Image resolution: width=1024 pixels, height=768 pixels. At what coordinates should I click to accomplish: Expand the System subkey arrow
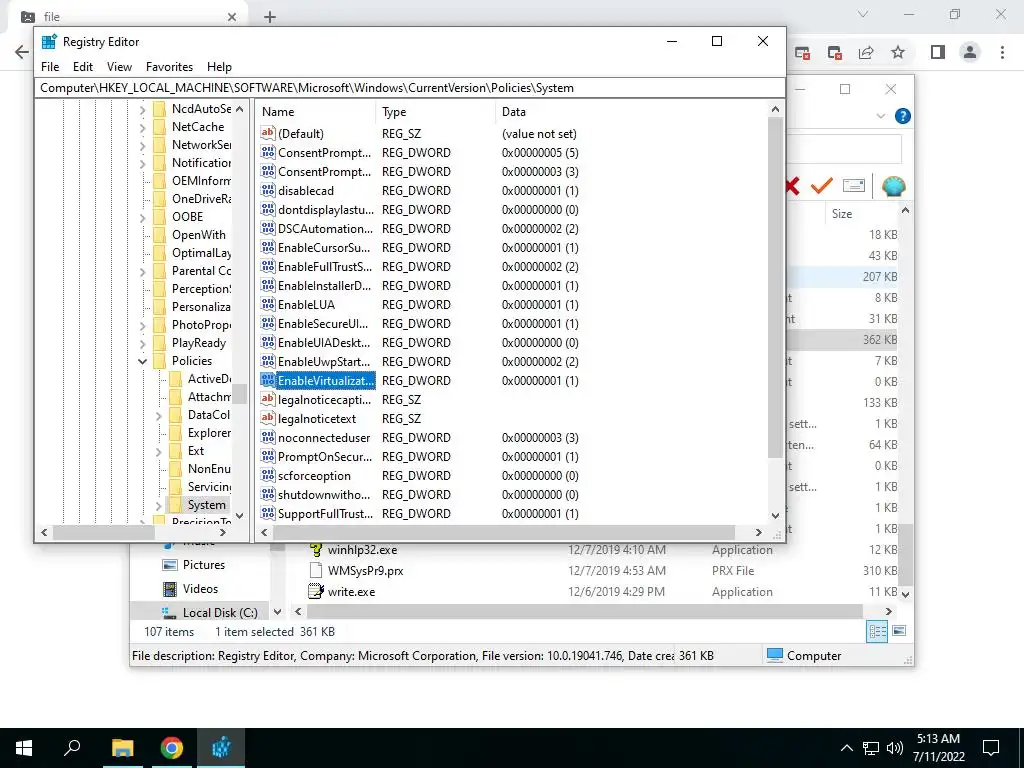(x=158, y=505)
